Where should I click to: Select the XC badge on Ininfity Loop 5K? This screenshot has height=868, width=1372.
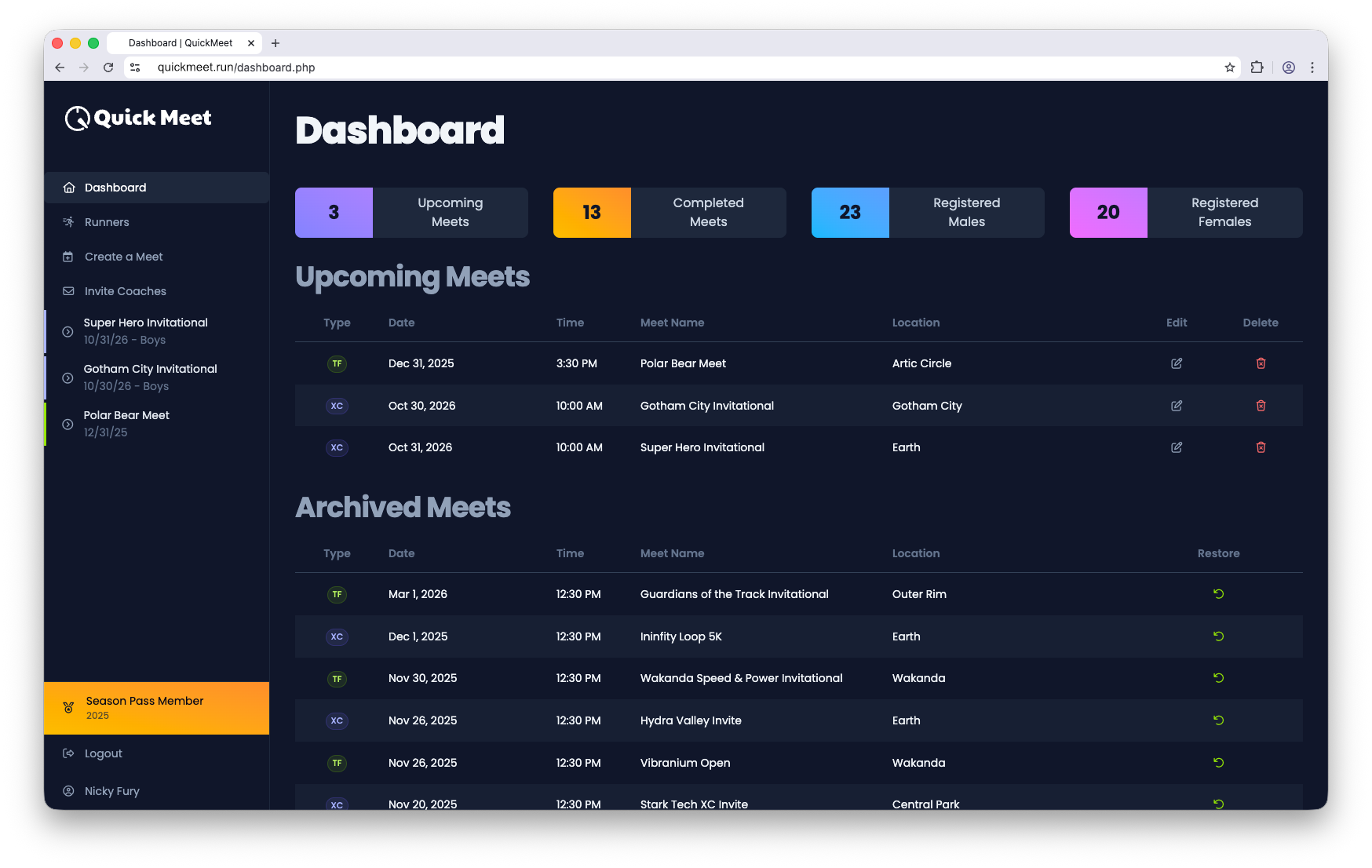337,636
